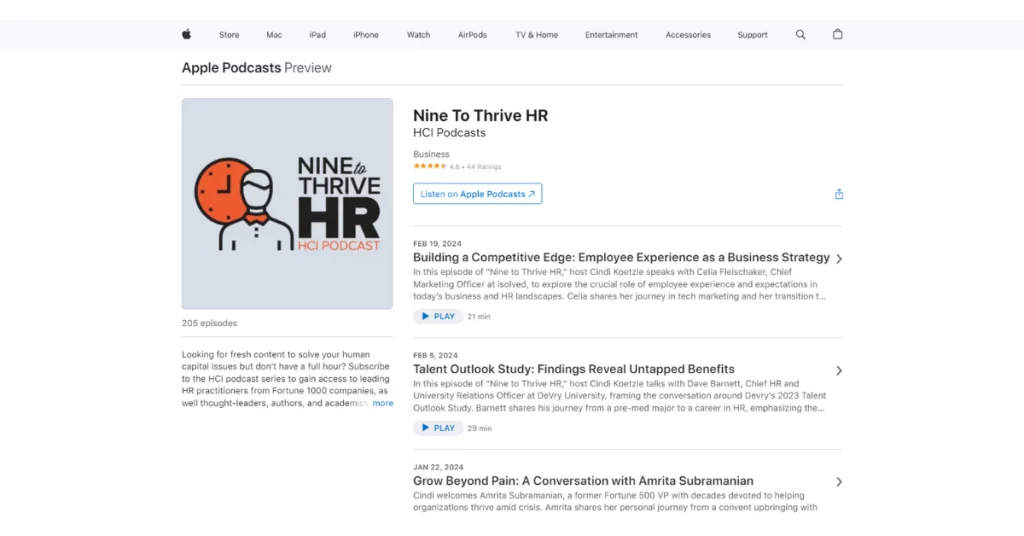The height and width of the screenshot is (536, 1024).
Task: Click the JAN 22, 2024 date
Action: [438, 467]
